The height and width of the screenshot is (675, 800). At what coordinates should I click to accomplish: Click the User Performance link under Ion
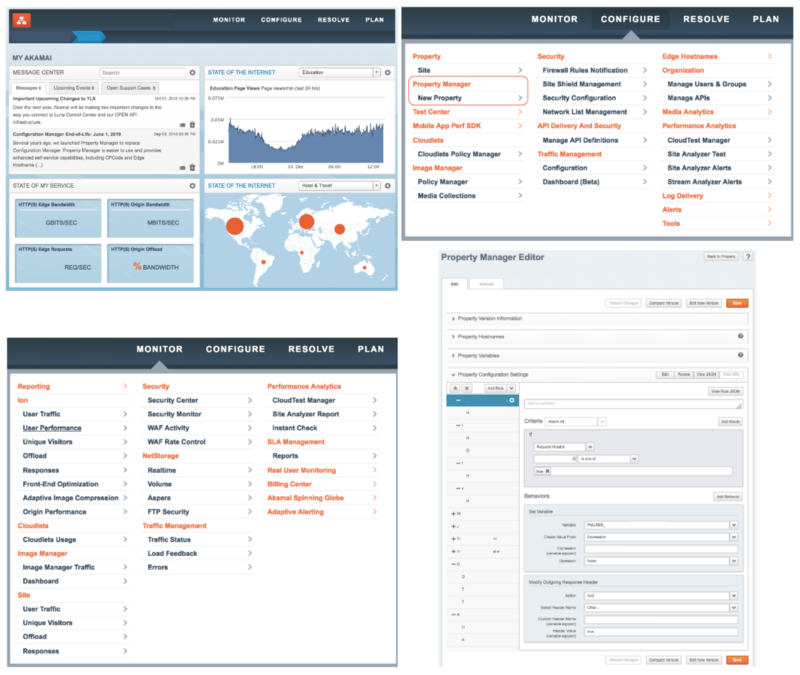tap(52, 427)
